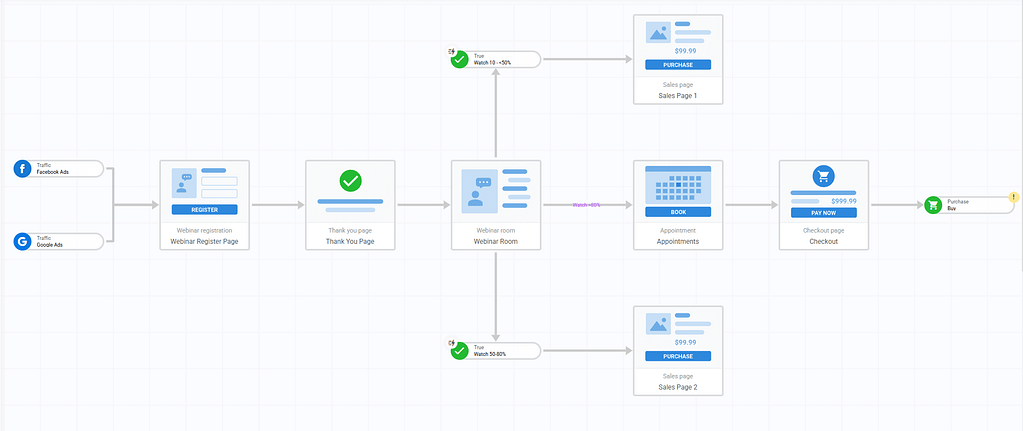
Task: Open the Checkout page node
Action: coord(824,205)
